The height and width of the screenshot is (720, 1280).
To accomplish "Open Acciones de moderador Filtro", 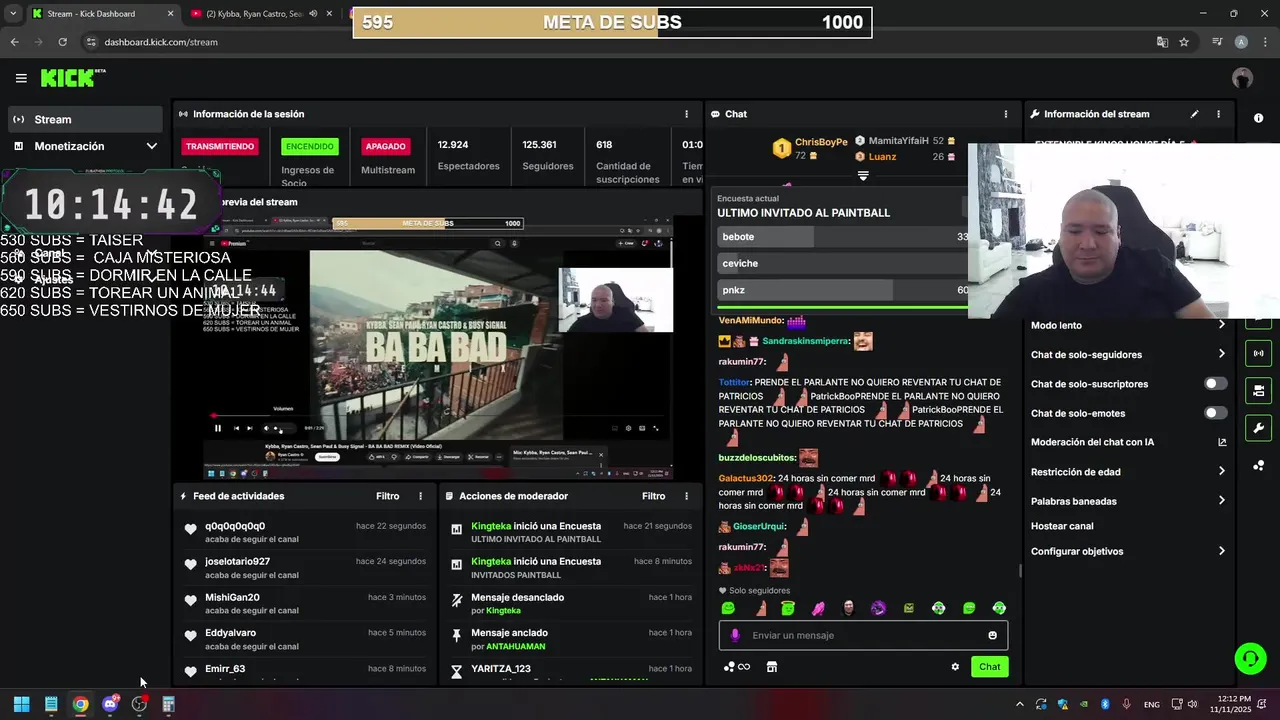I will 653,496.
